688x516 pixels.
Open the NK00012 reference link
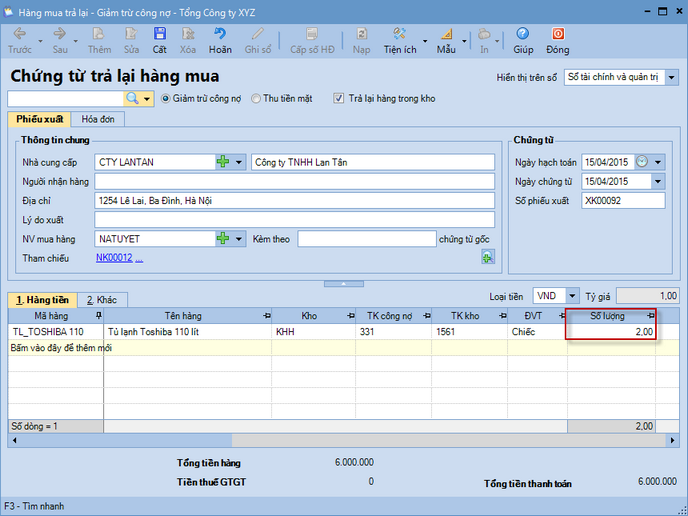pos(114,258)
